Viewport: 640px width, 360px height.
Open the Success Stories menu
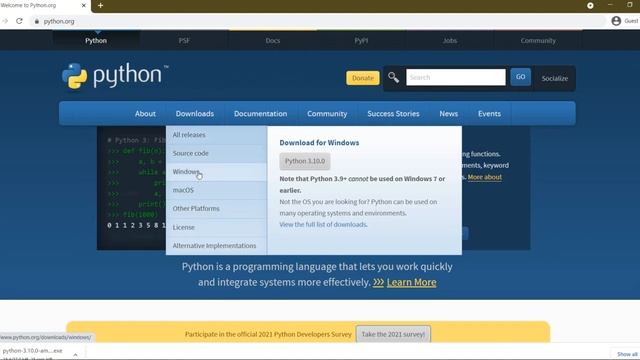pyautogui.click(x=393, y=114)
